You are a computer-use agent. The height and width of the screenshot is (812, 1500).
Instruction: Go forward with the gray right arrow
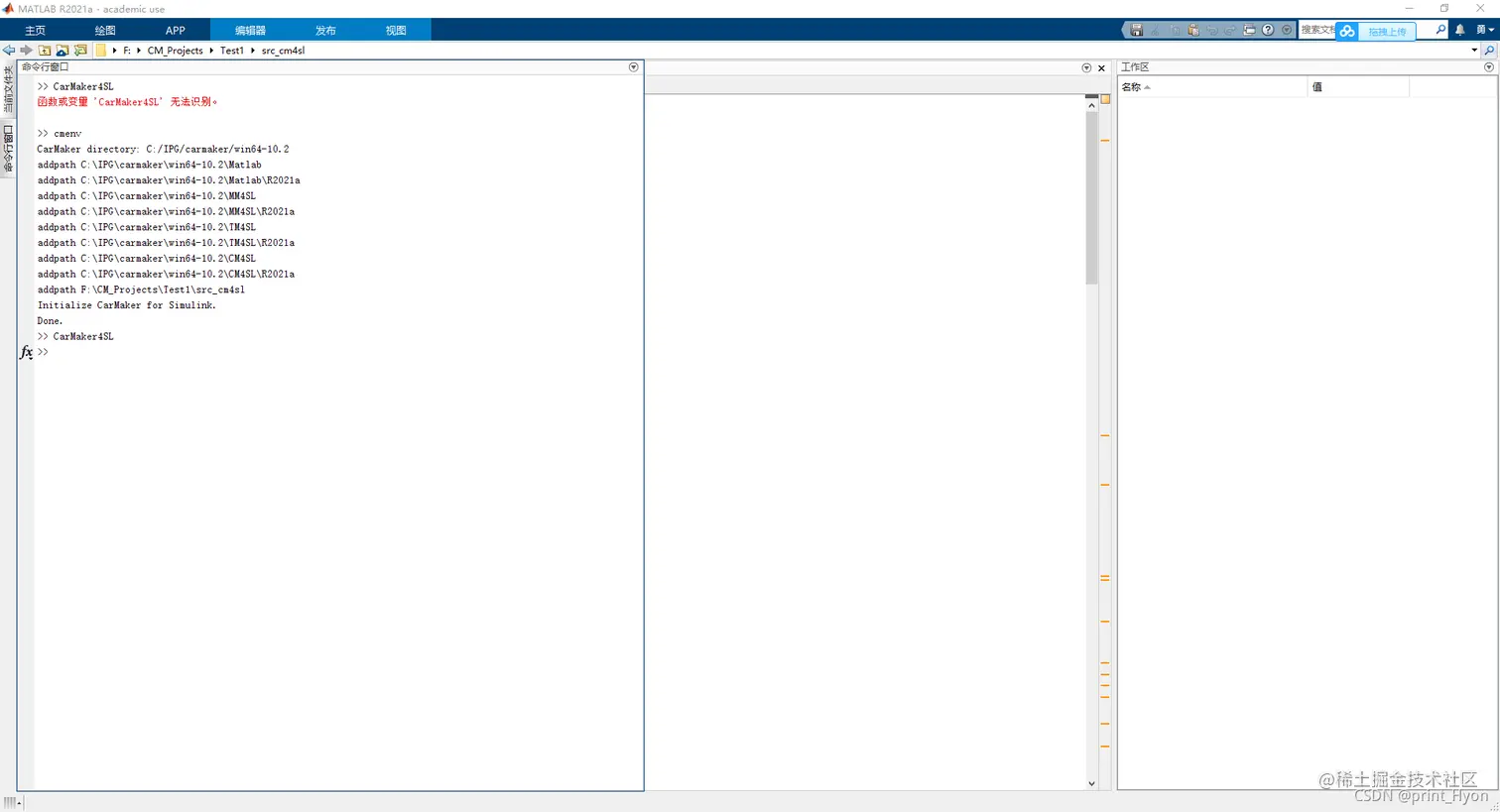[x=27, y=51]
